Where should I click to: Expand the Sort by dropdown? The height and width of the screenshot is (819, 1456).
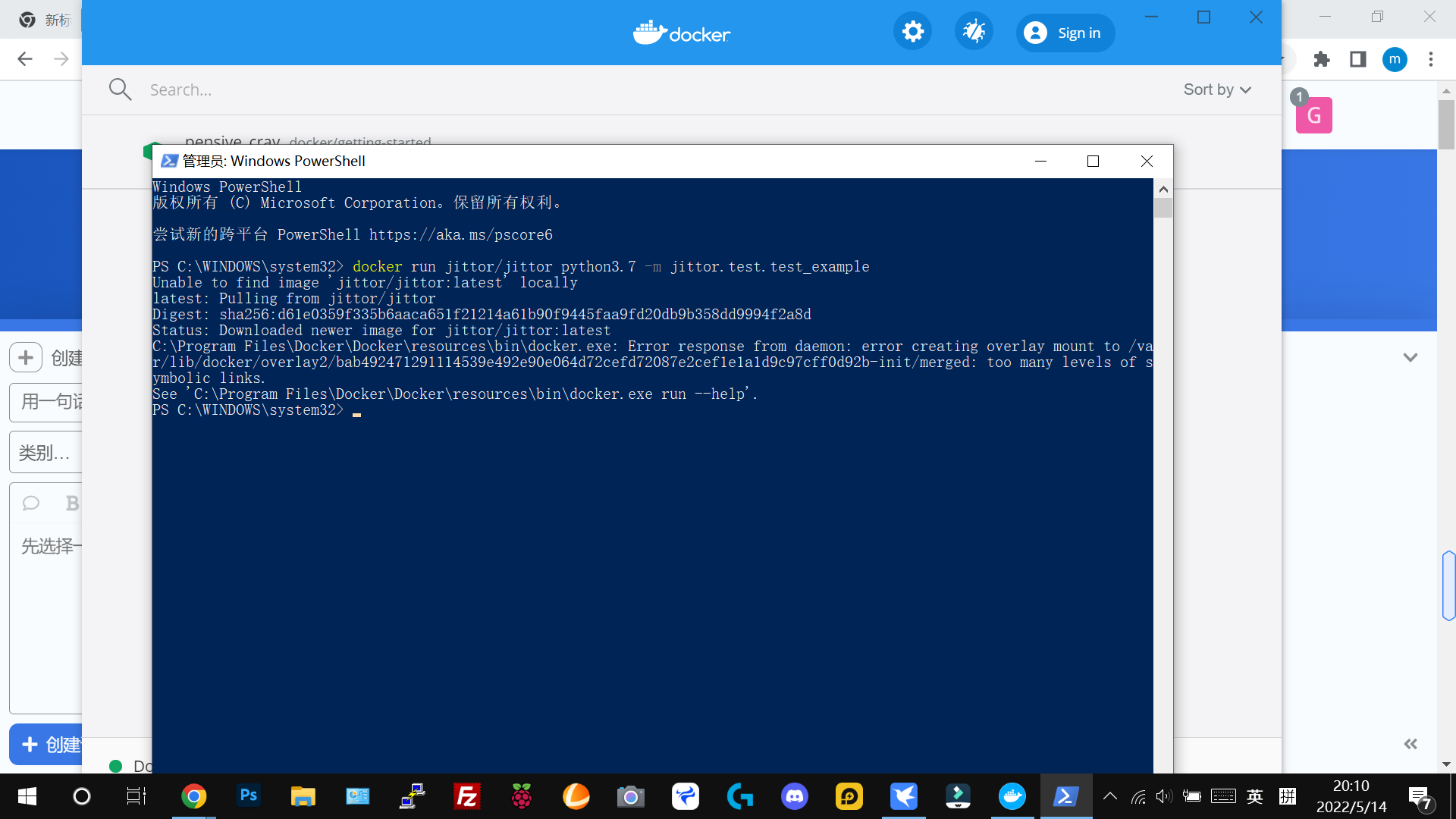(x=1217, y=89)
